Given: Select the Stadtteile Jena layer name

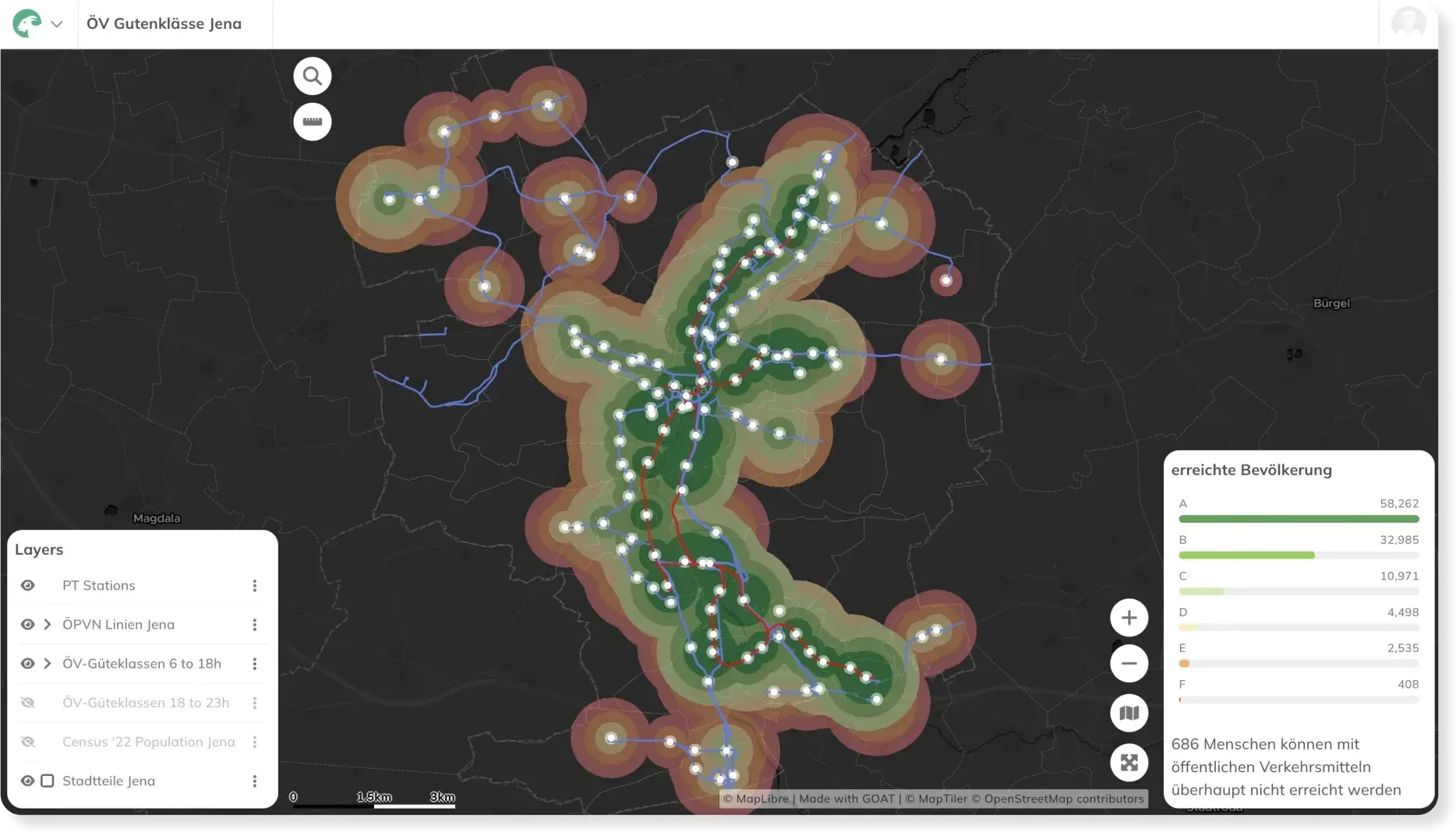Looking at the screenshot, I should coord(109,781).
